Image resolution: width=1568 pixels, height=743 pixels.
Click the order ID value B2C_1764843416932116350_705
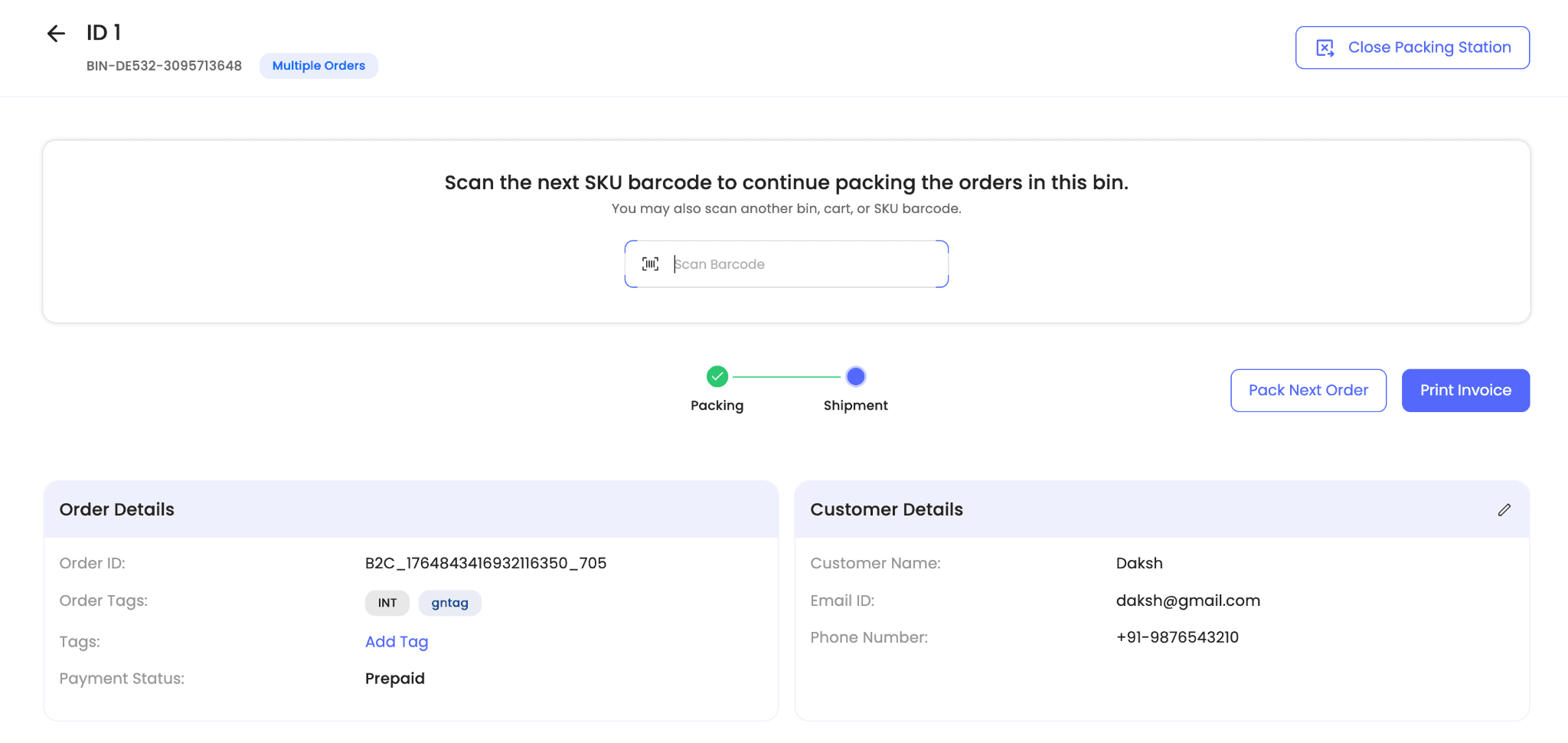pos(485,563)
